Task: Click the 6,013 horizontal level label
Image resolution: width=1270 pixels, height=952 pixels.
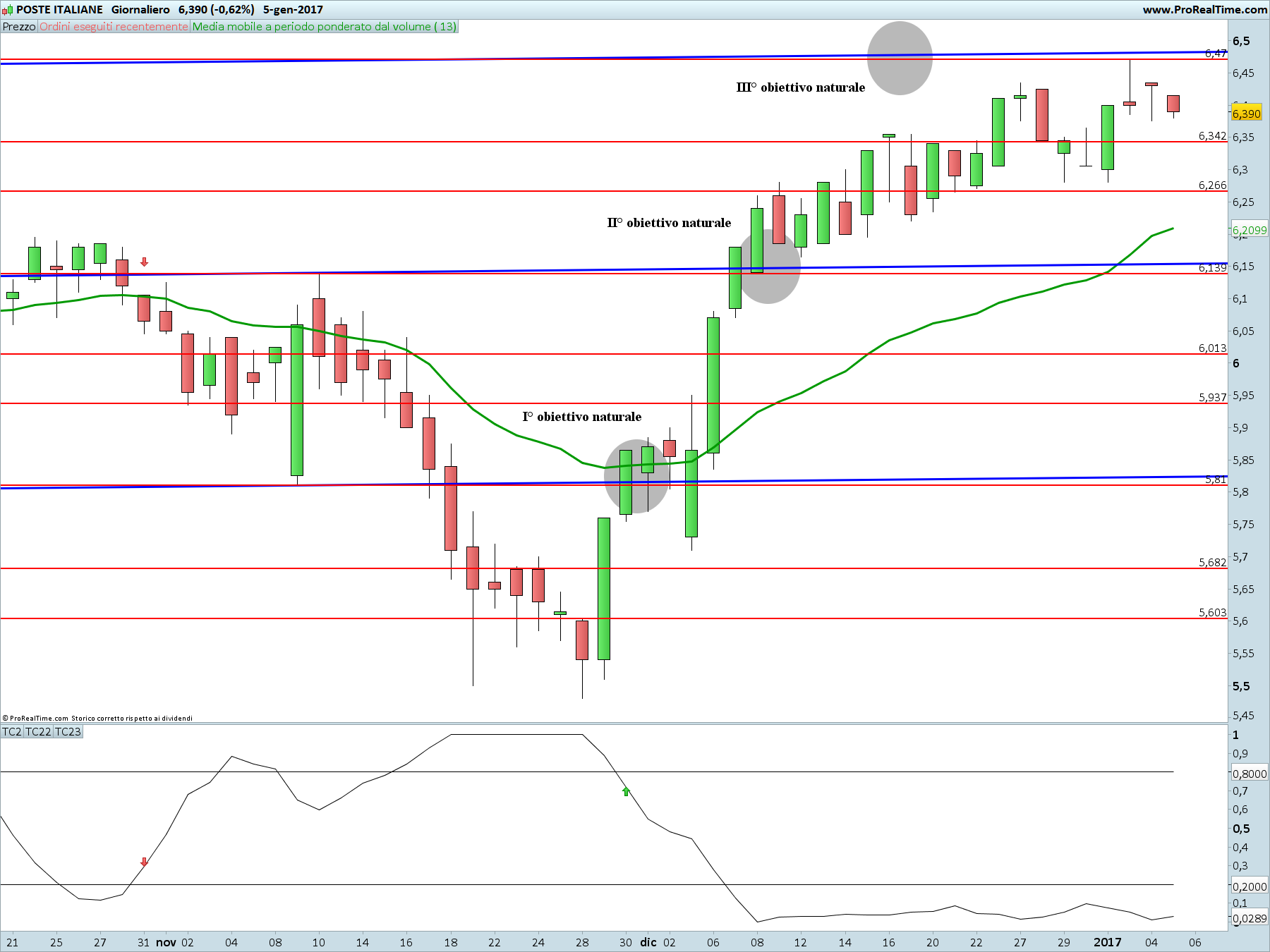Action: pyautogui.click(x=1212, y=348)
